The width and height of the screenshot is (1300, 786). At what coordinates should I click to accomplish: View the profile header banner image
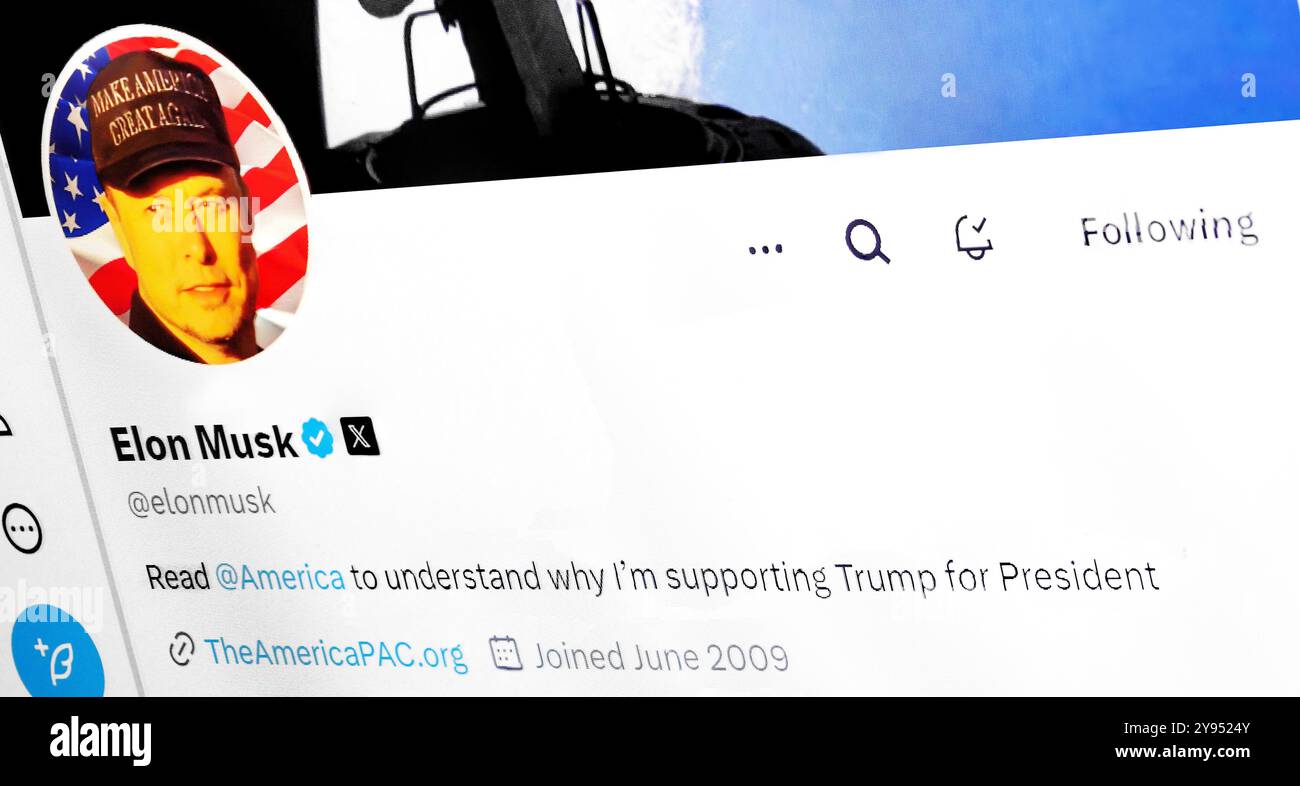click(800, 80)
